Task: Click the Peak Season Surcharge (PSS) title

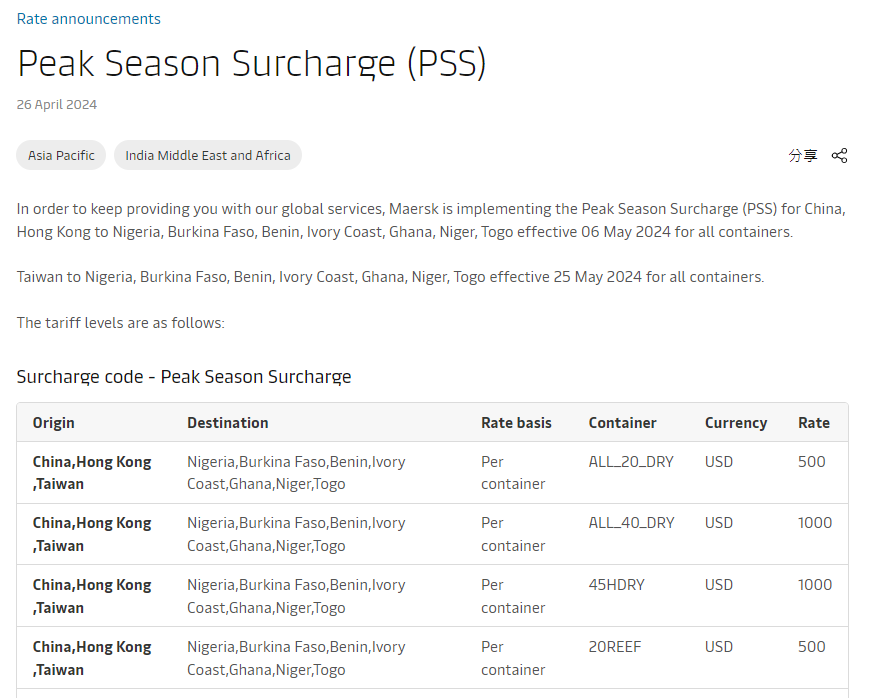Action: point(252,63)
